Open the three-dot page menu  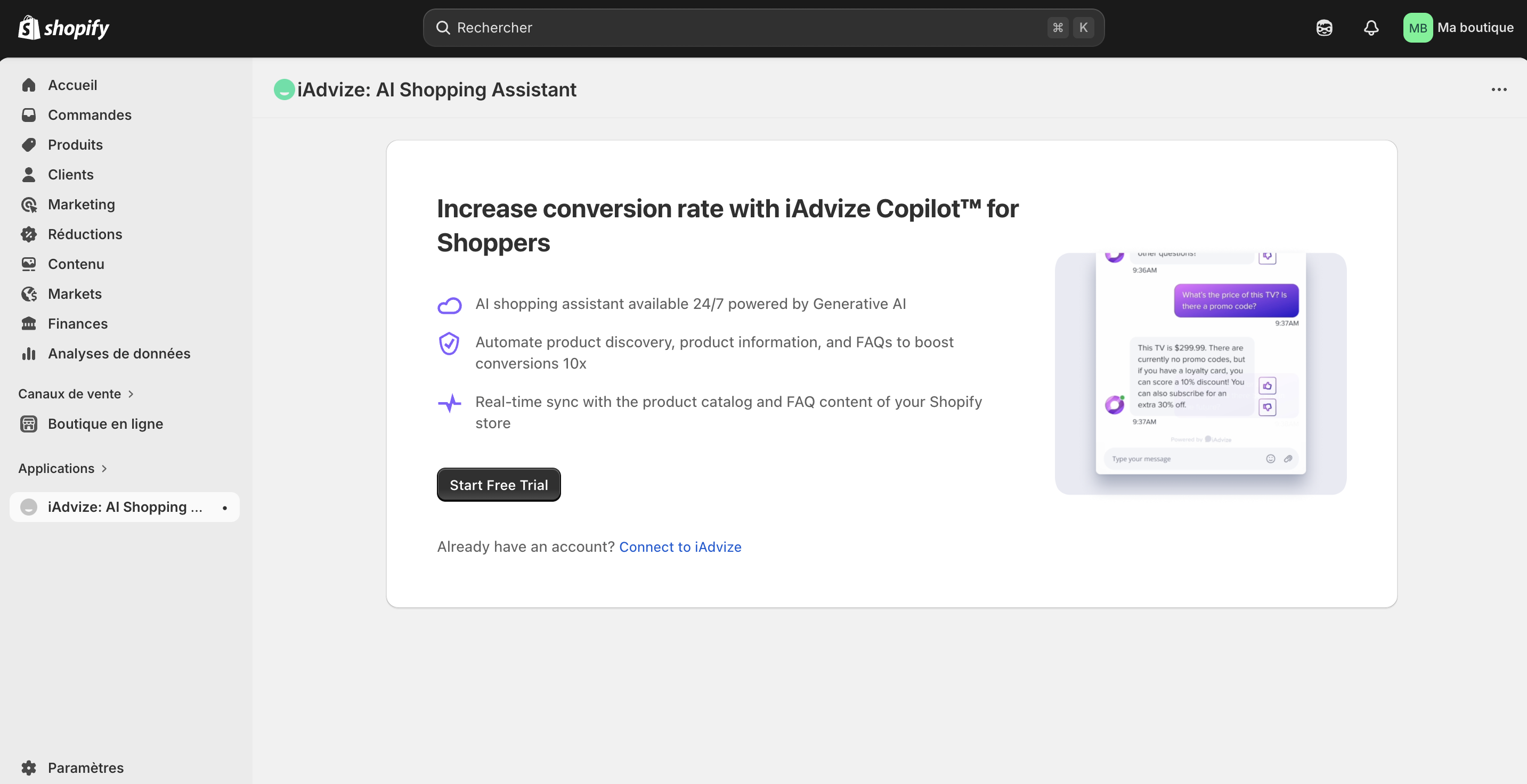(x=1499, y=89)
